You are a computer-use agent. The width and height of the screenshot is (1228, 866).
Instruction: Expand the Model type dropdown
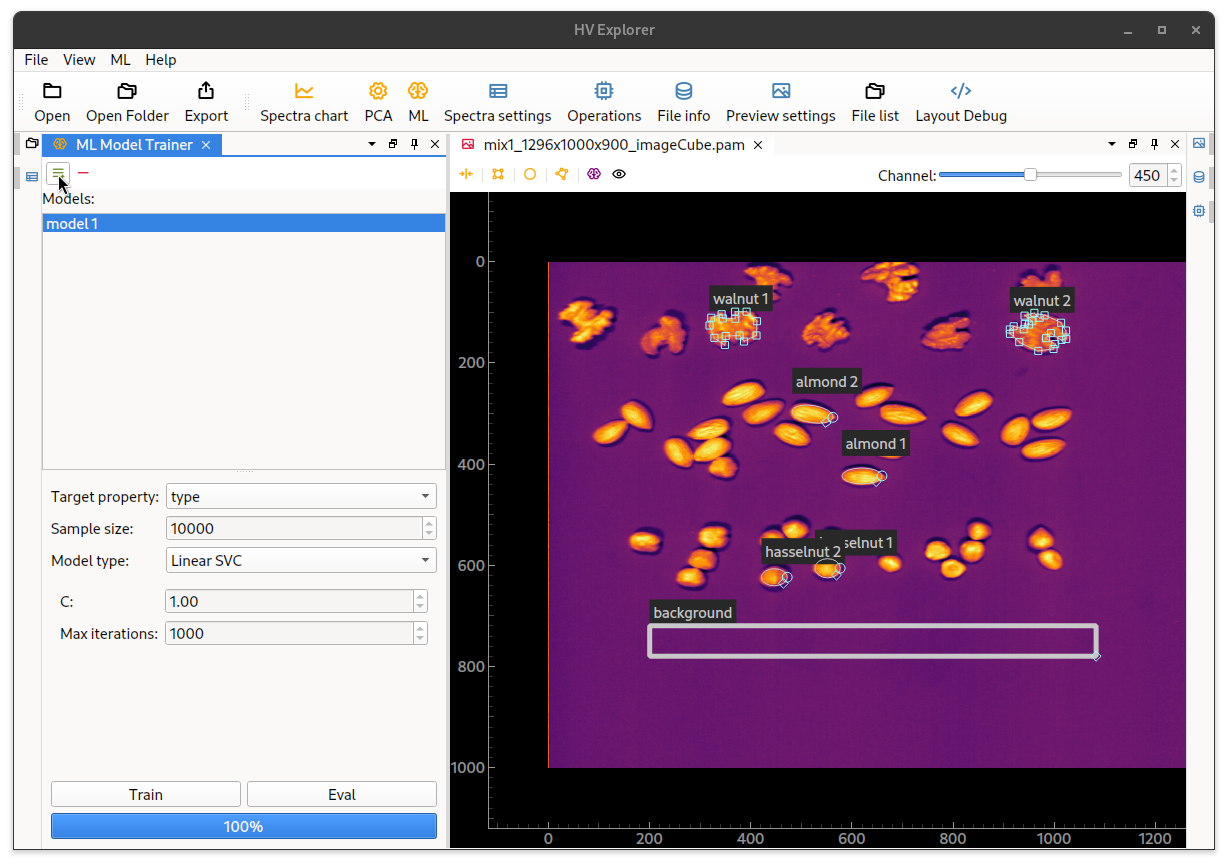point(426,561)
